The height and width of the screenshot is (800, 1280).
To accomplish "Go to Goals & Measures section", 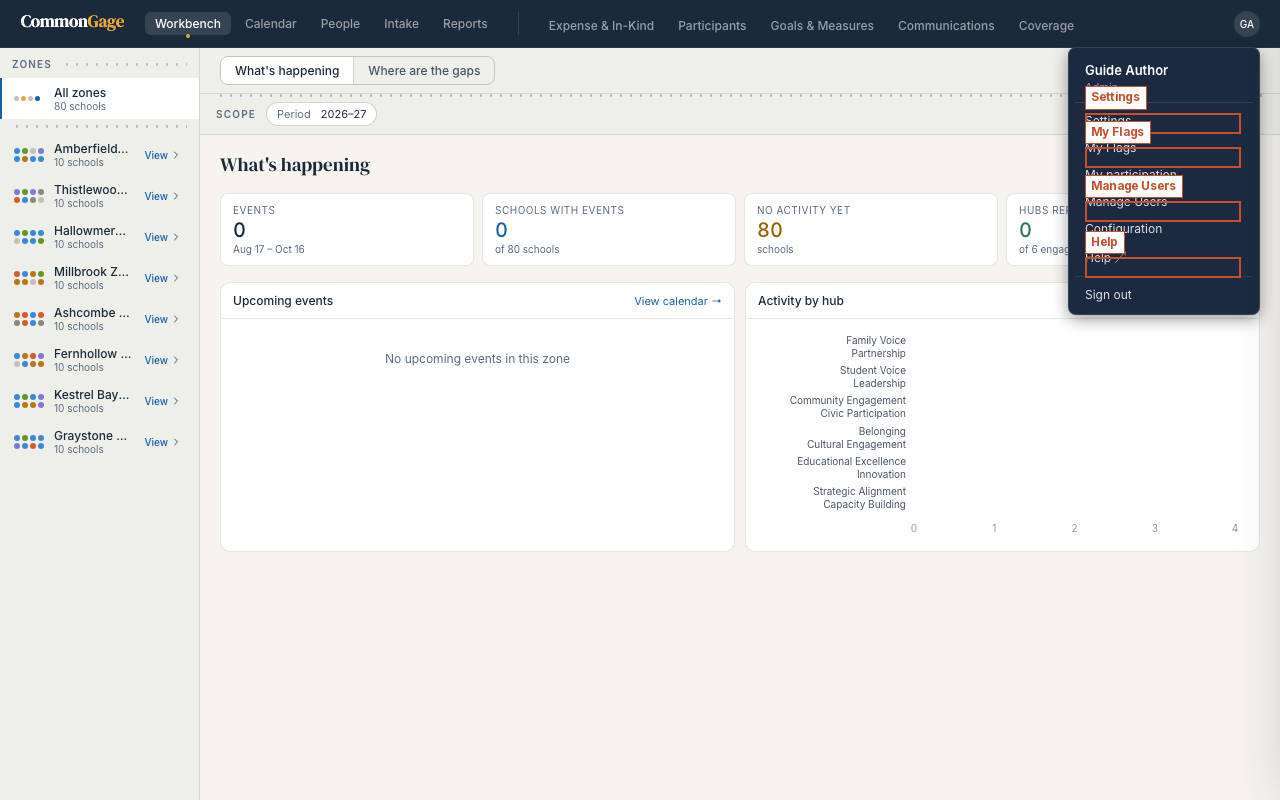I will click(822, 25).
